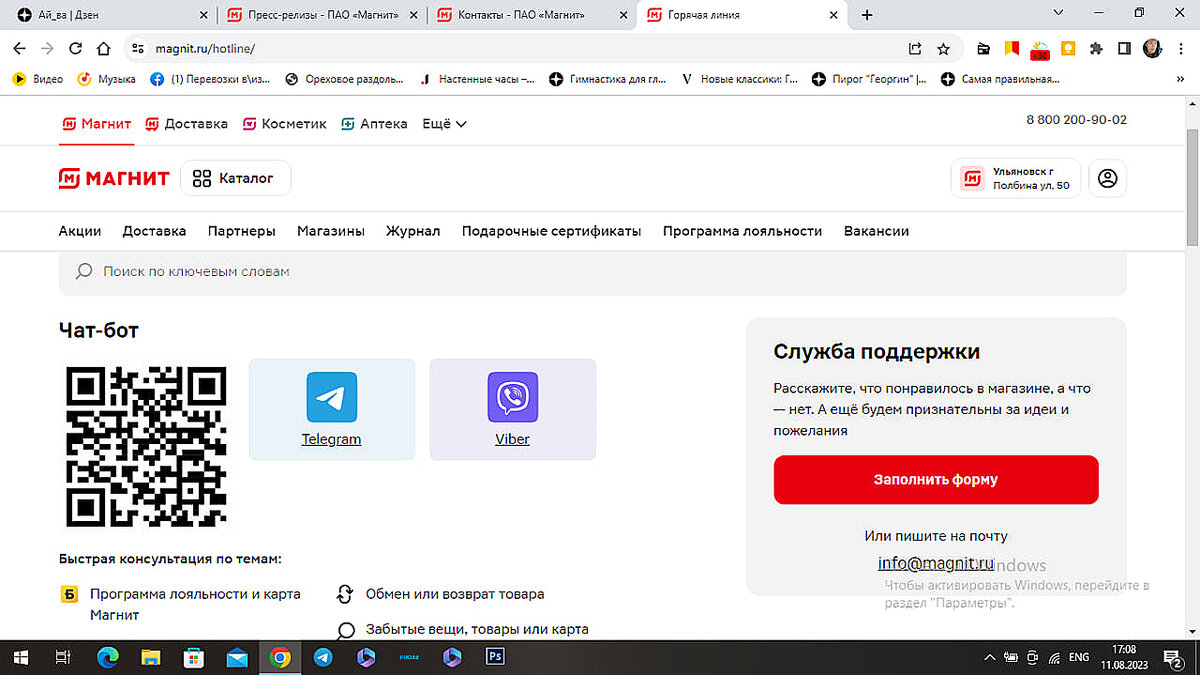Open Microsoft Edge from taskbar
The width and height of the screenshot is (1200, 675).
[108, 657]
